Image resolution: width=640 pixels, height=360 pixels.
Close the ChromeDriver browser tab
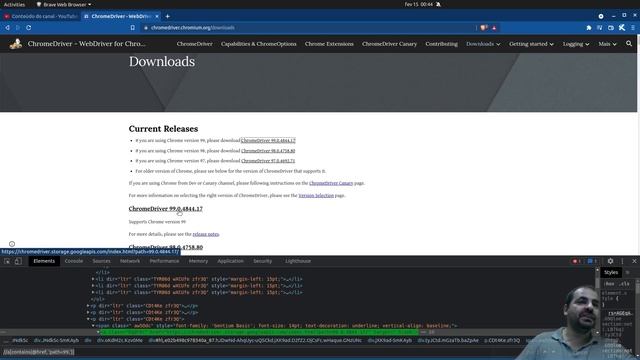coord(157,16)
